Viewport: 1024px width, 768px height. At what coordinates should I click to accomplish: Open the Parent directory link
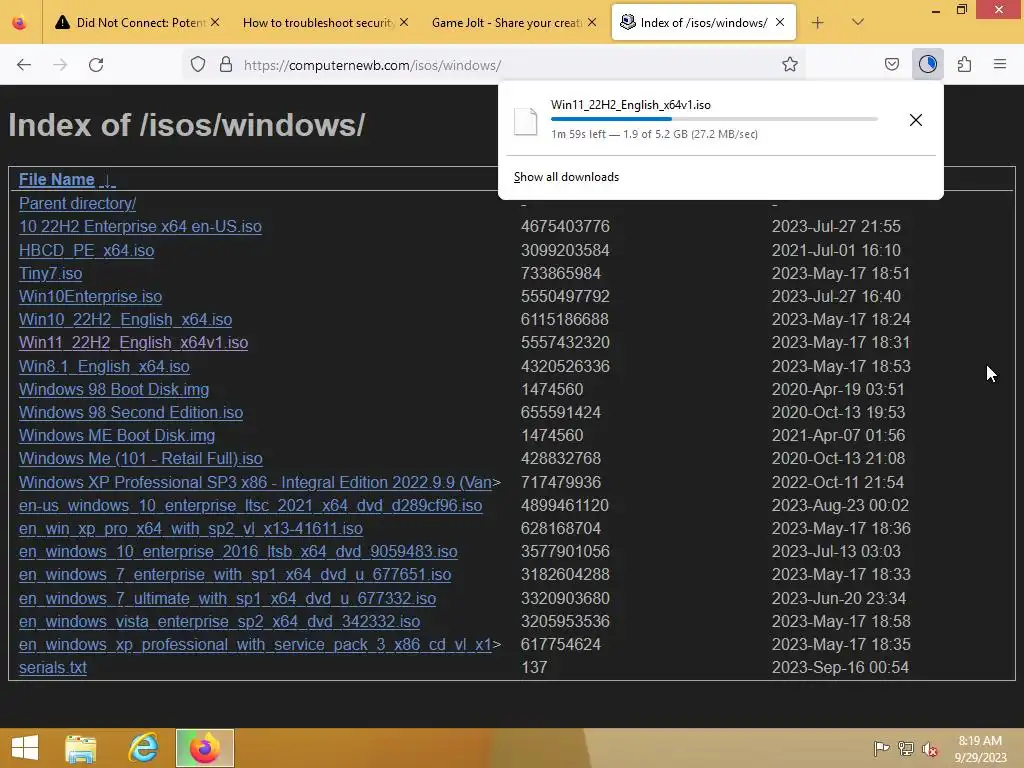tap(77, 204)
